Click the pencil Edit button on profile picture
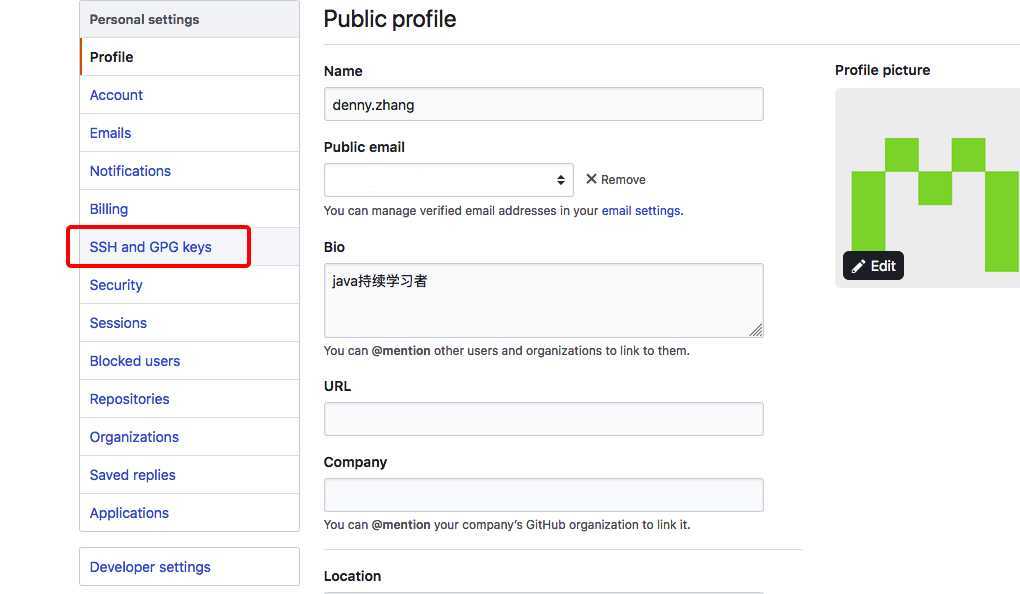 click(873, 265)
